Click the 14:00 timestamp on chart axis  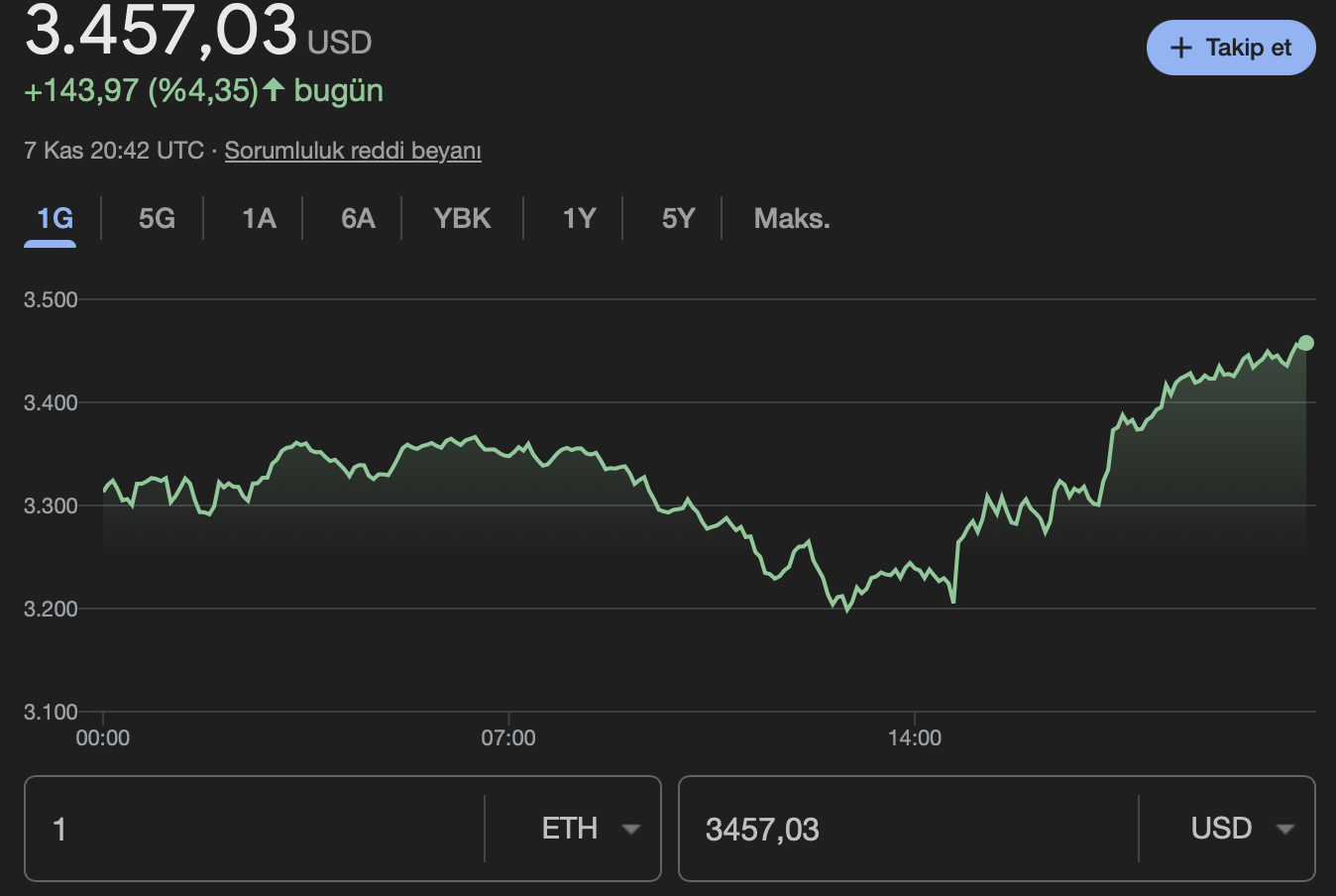point(916,737)
